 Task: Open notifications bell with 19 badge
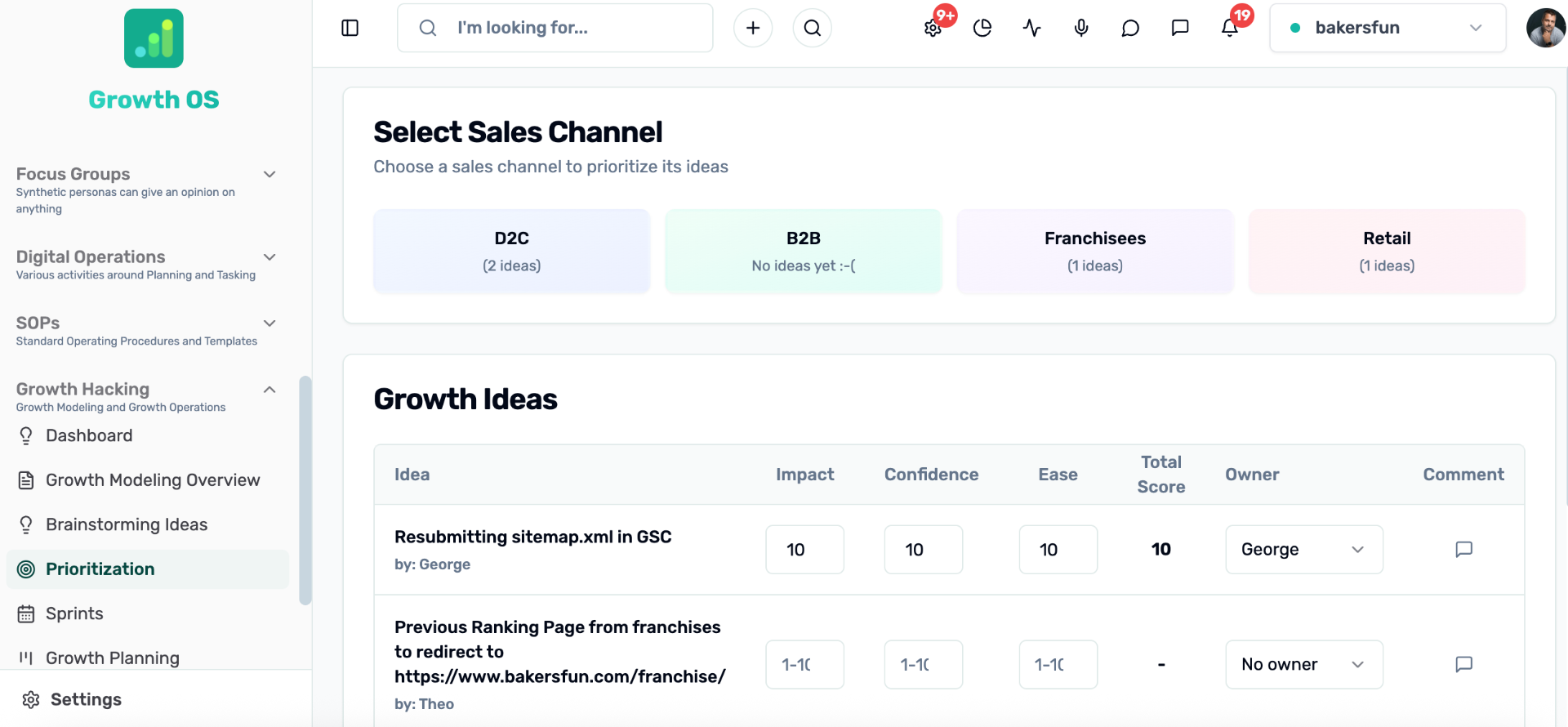pos(1230,28)
